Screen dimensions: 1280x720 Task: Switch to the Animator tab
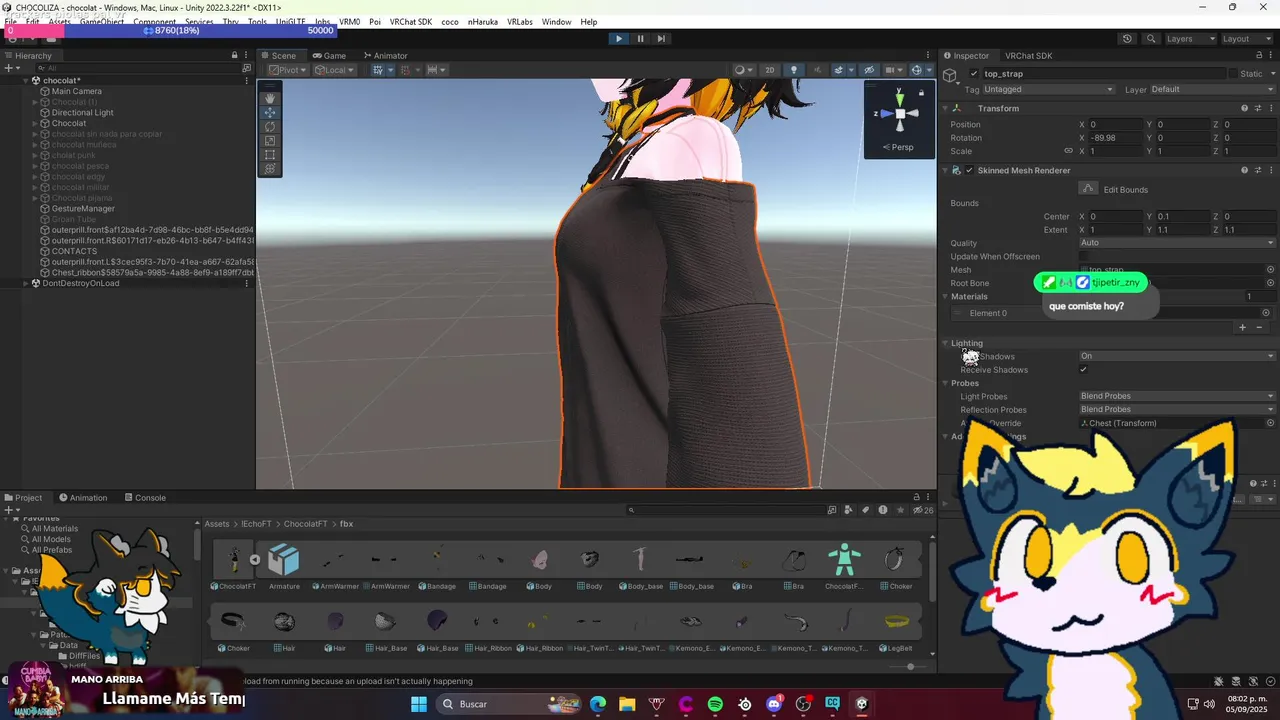point(385,56)
